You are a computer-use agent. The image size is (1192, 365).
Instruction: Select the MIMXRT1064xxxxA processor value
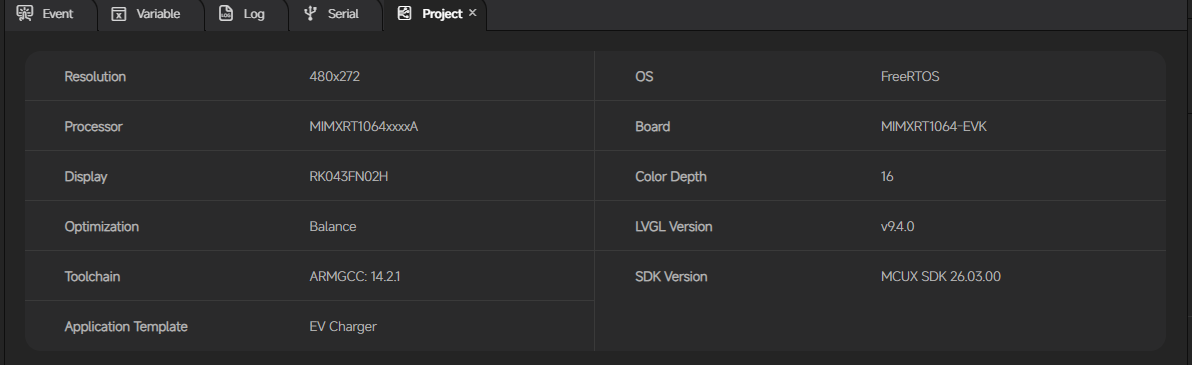click(363, 127)
